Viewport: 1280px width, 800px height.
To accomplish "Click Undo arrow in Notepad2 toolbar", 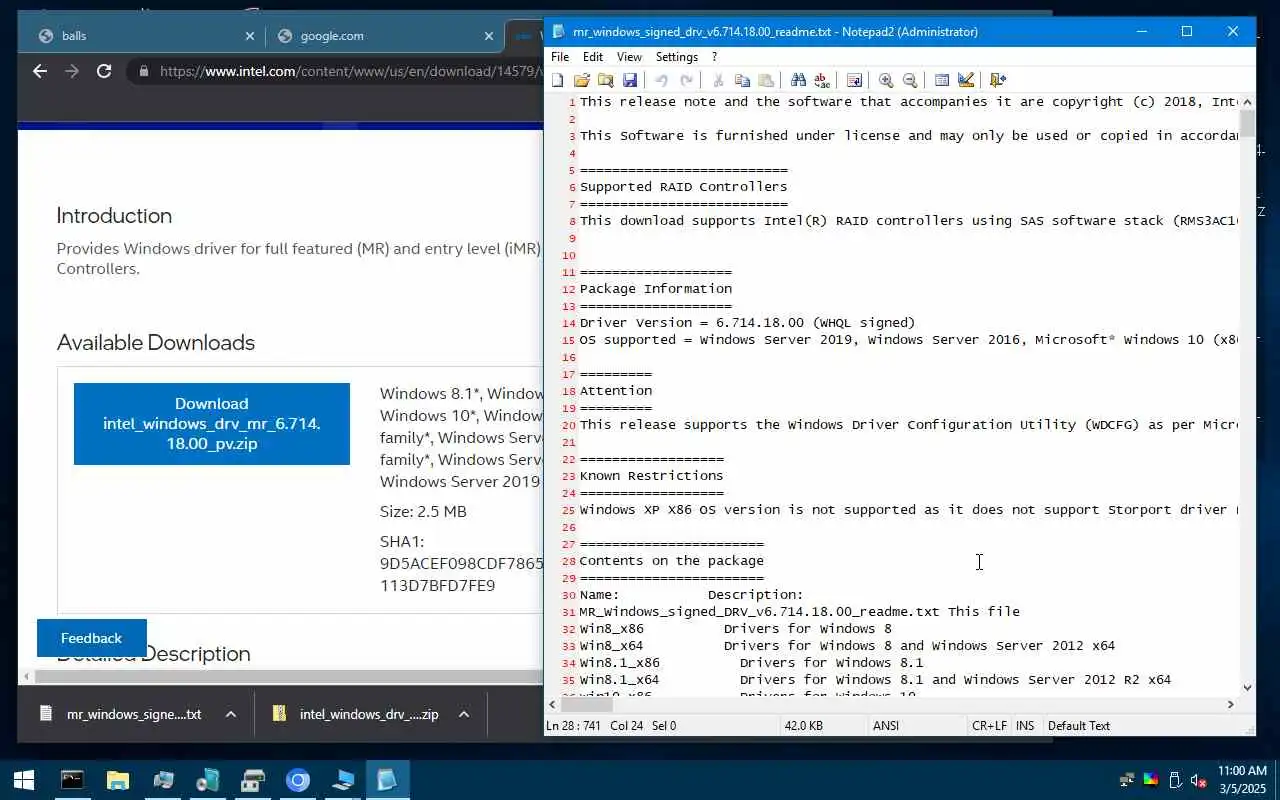I will tap(661, 80).
